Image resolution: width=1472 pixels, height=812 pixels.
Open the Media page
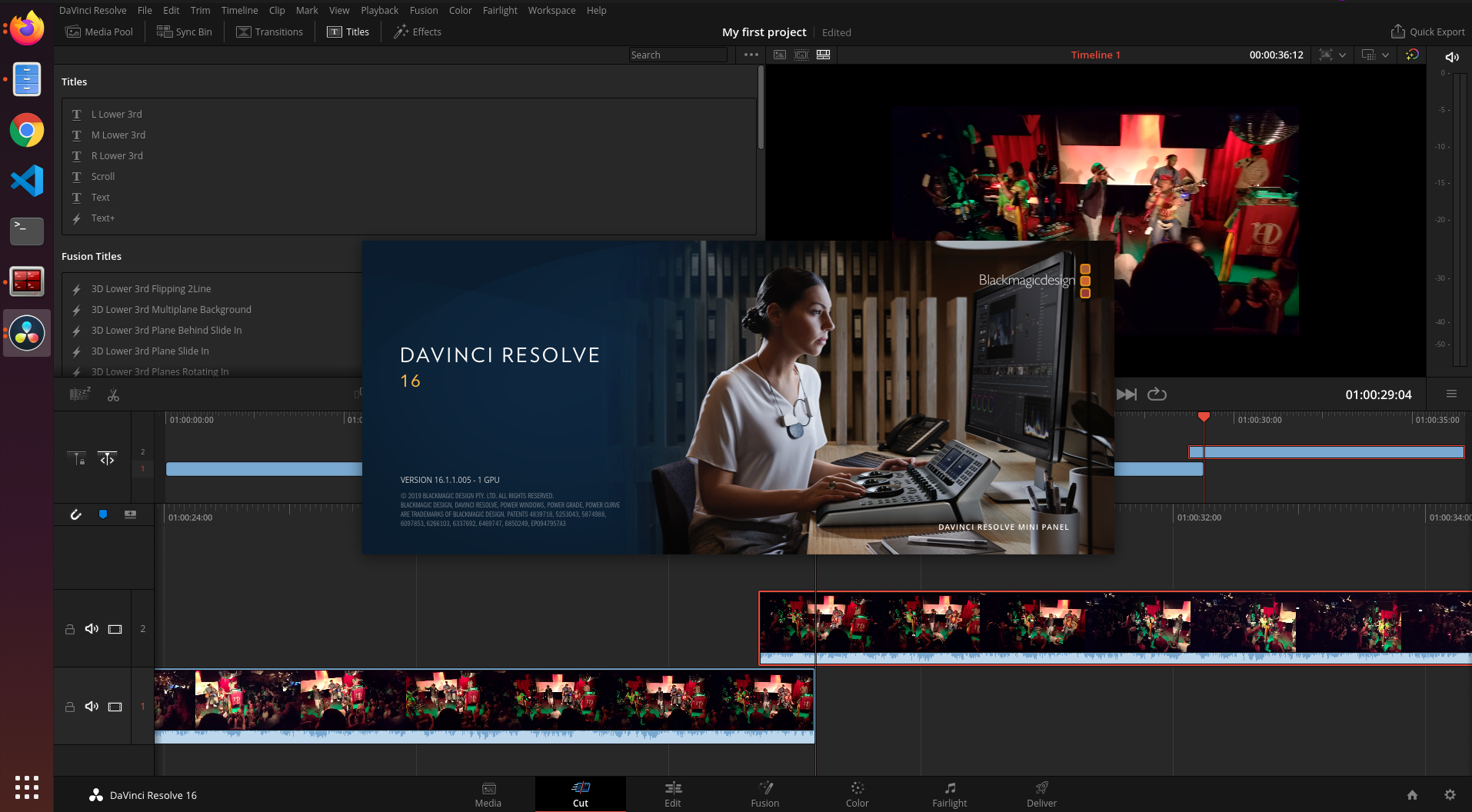[488, 795]
